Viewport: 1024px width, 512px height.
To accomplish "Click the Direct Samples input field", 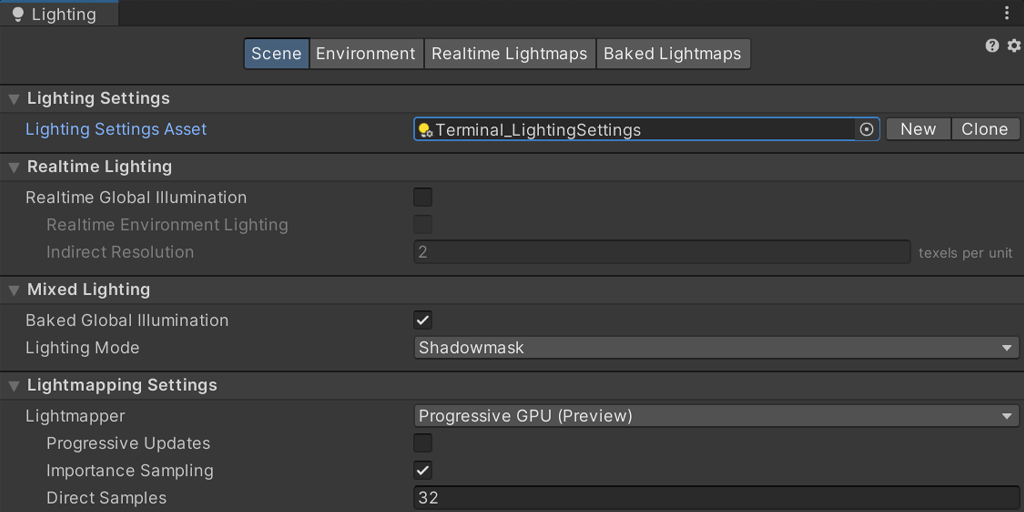I will coord(716,498).
